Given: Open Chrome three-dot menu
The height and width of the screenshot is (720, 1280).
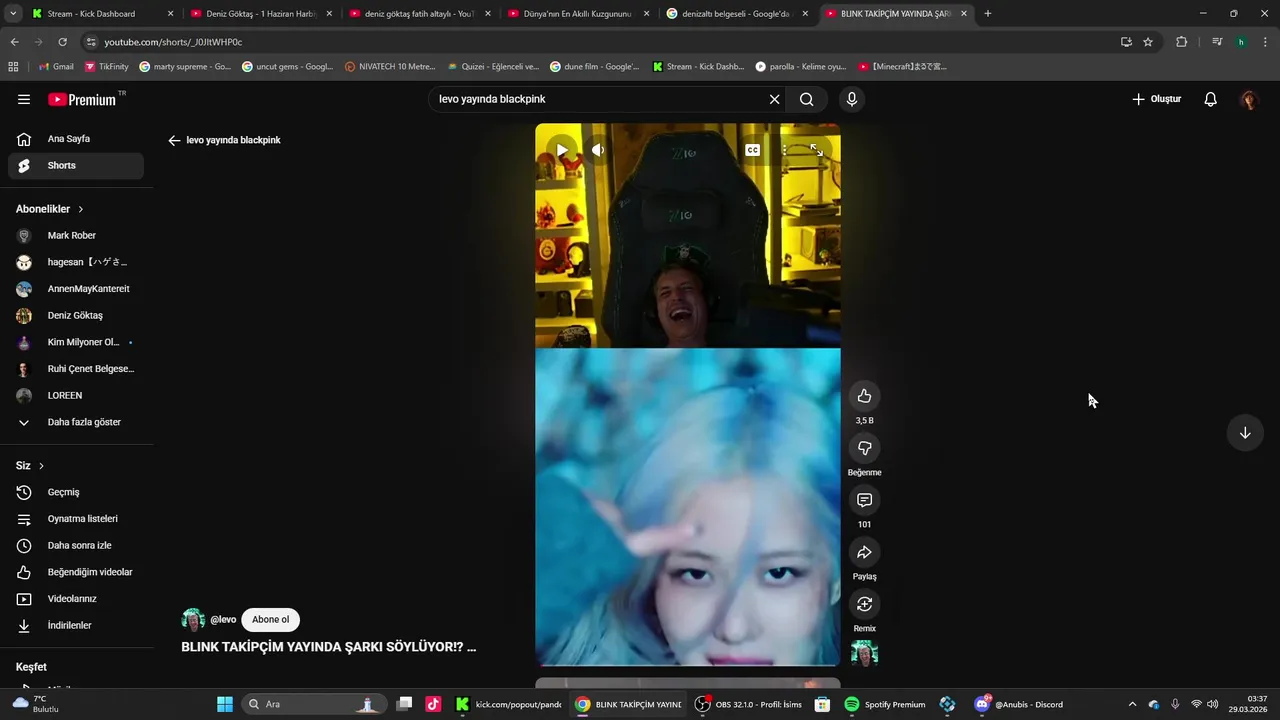Looking at the screenshot, I should pos(1266,42).
